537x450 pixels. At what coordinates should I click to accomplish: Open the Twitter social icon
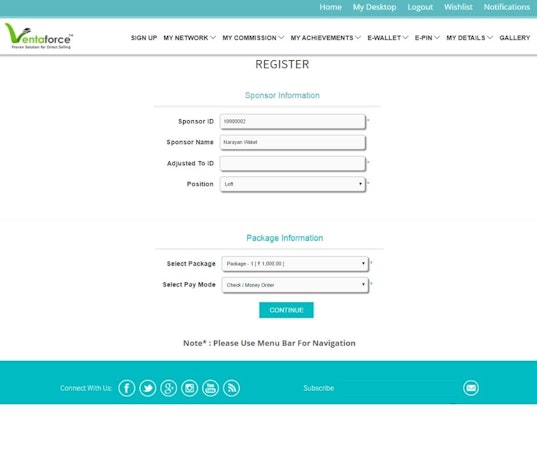tap(148, 388)
